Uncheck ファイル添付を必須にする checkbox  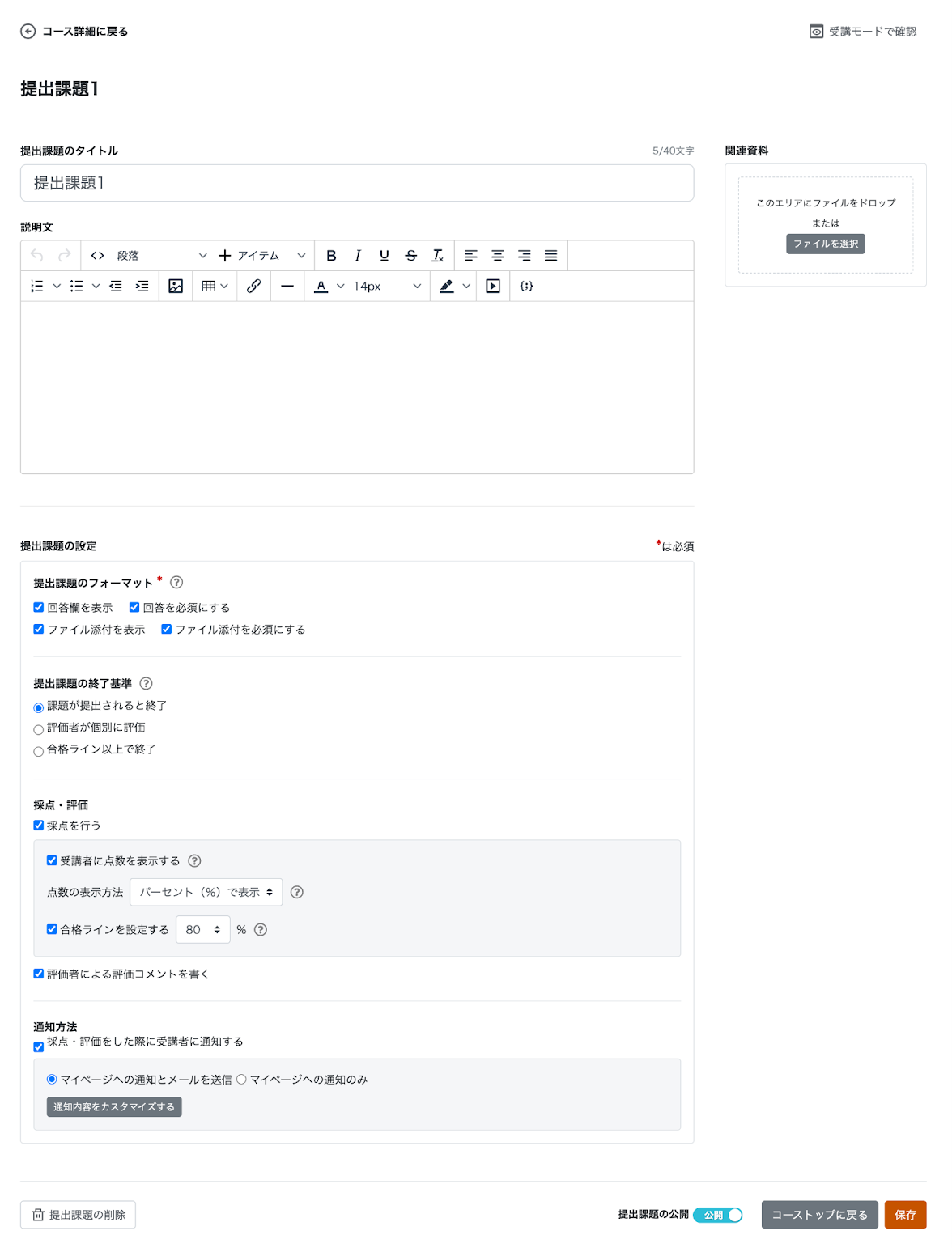pyautogui.click(x=167, y=630)
